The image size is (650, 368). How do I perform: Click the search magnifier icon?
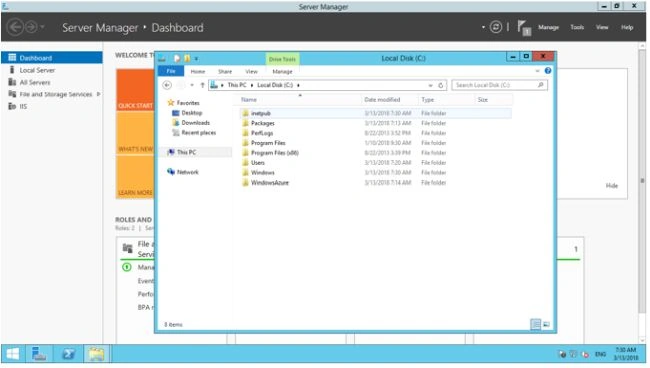click(x=541, y=85)
